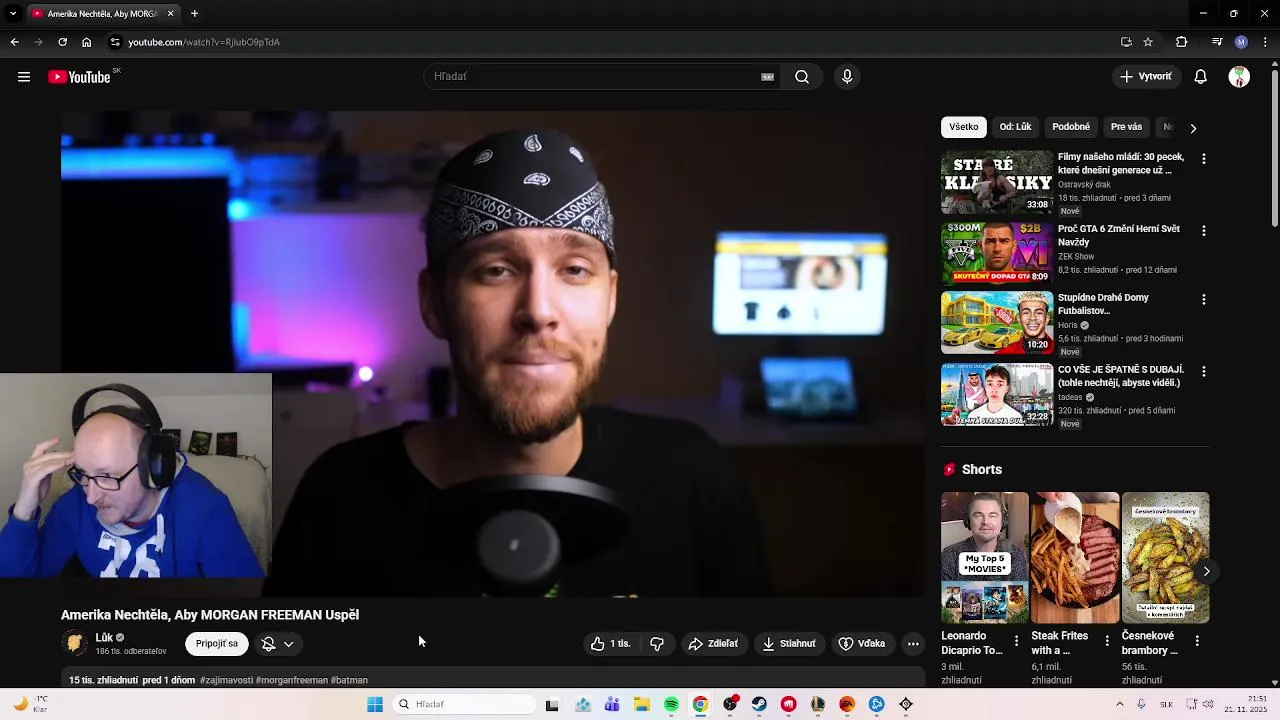The height and width of the screenshot is (720, 1280).
Task: Open the Chrome home page button
Action: click(x=87, y=42)
